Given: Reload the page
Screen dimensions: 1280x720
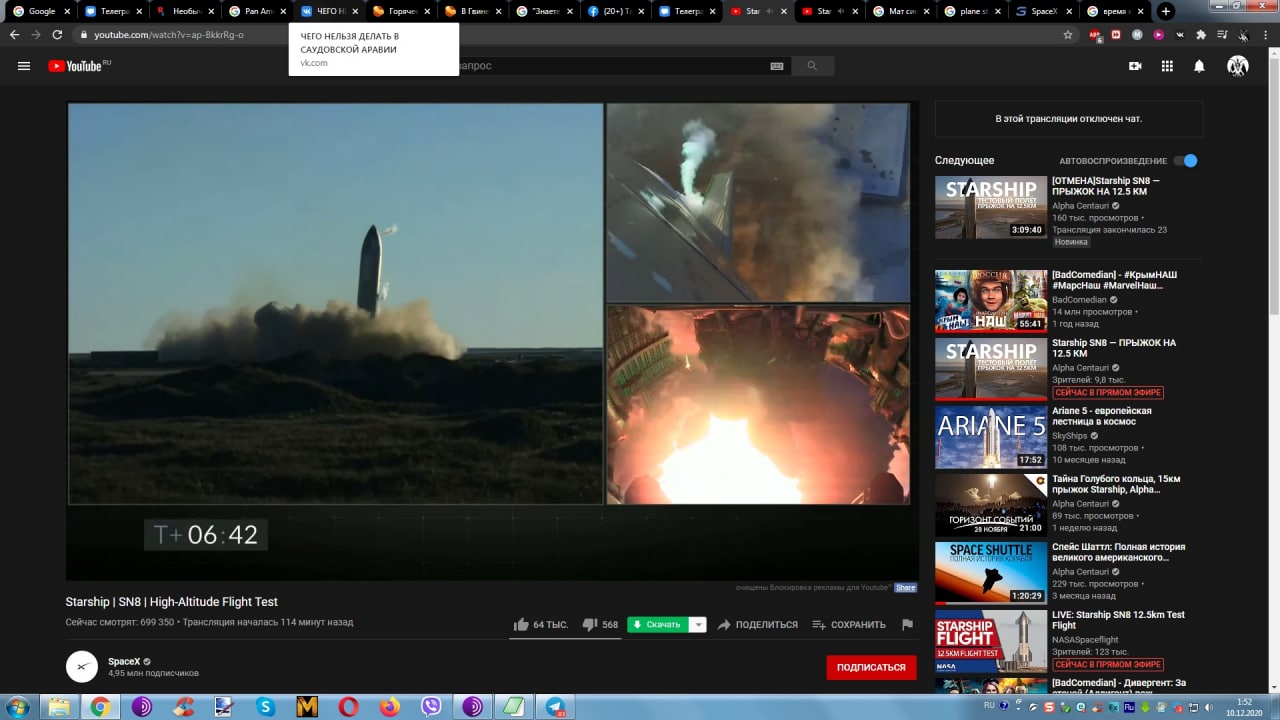Looking at the screenshot, I should tap(57, 34).
